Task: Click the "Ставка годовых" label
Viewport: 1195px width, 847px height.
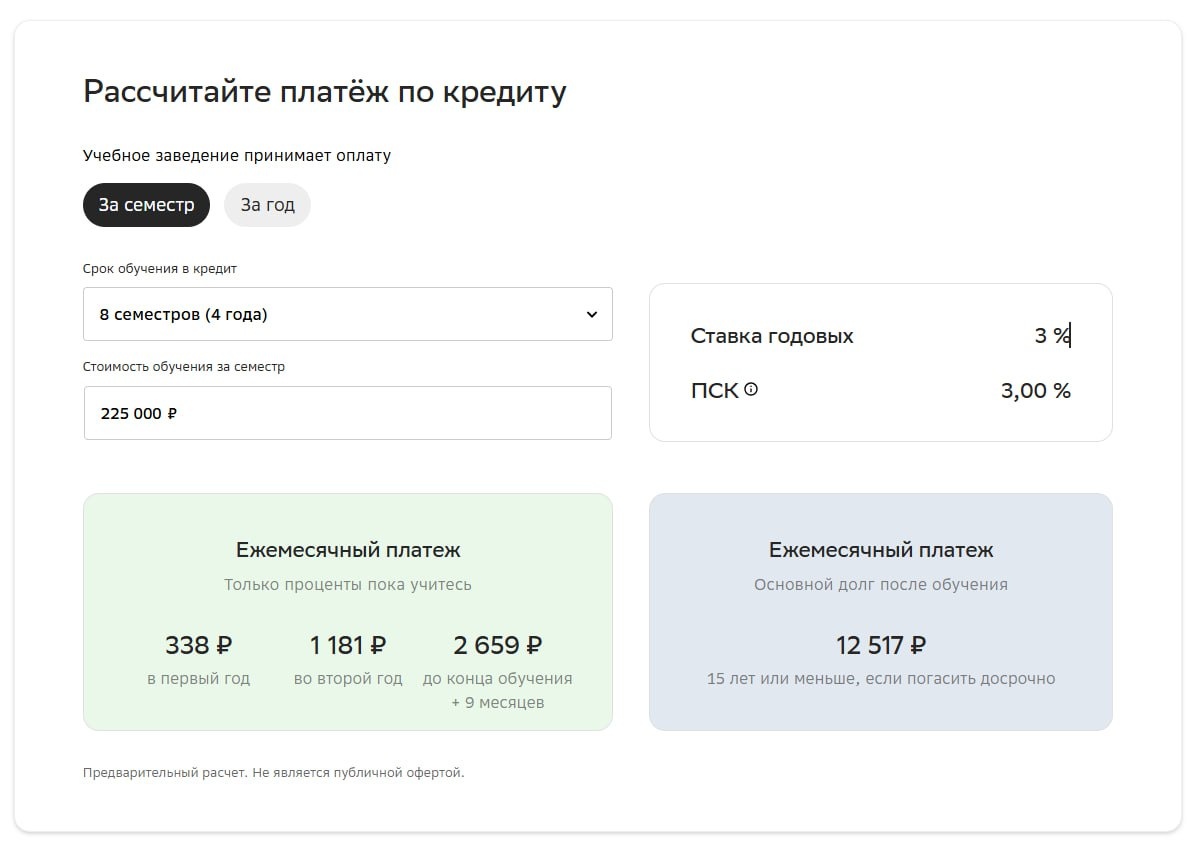Action: tap(772, 336)
